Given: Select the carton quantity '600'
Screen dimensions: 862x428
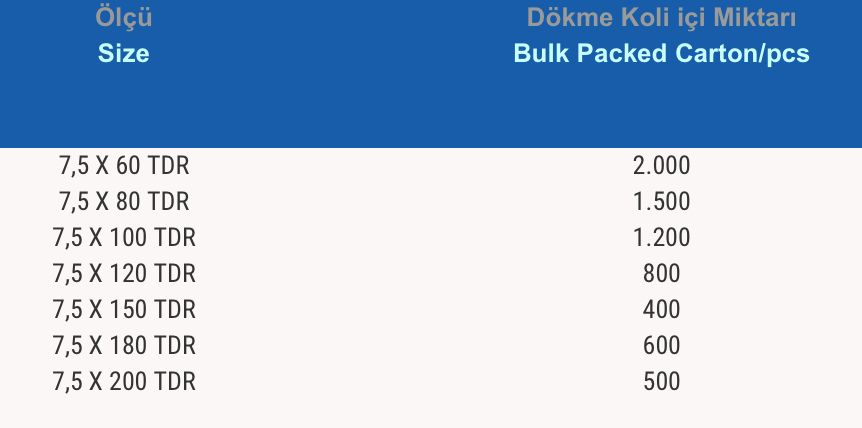Looking at the screenshot, I should [x=661, y=346].
